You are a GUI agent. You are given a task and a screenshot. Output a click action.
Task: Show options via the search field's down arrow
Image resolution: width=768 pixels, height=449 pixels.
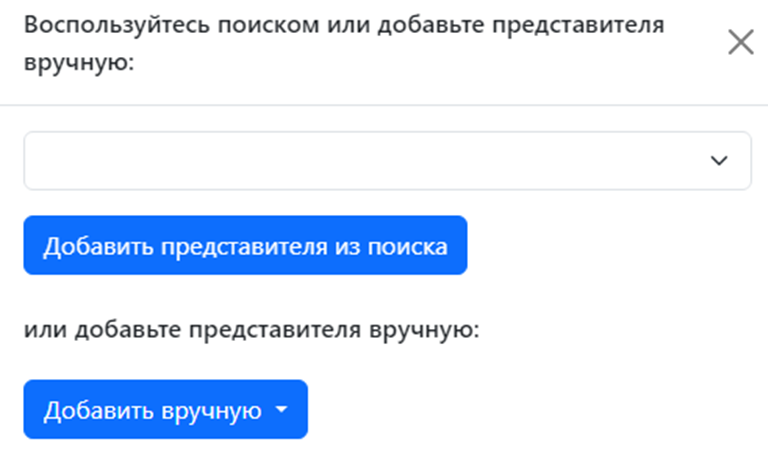tap(718, 161)
